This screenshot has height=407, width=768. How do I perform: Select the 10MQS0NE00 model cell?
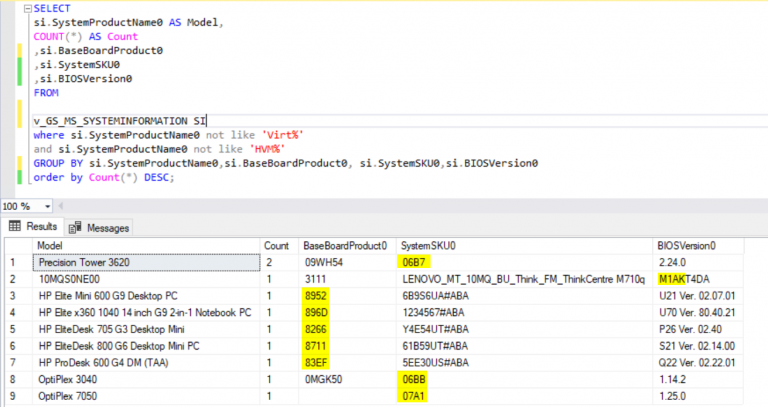point(146,279)
